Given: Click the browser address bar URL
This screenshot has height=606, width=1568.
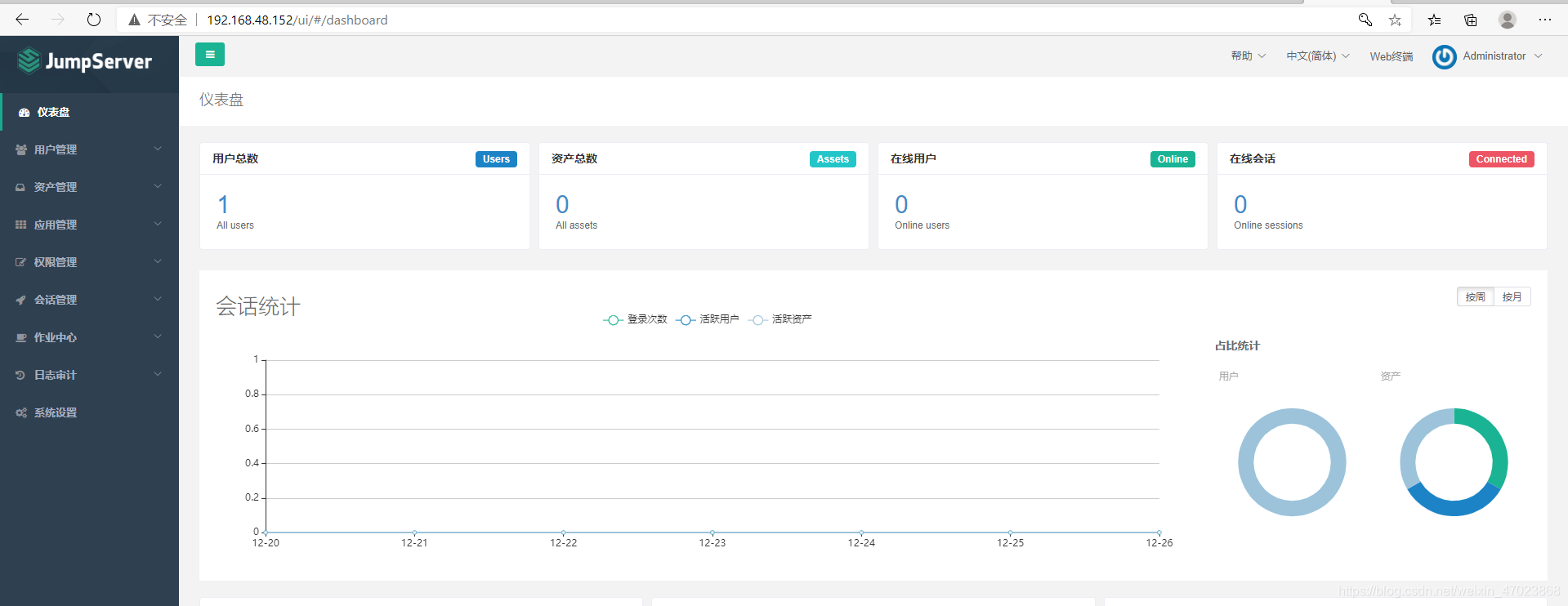Looking at the screenshot, I should tap(297, 20).
